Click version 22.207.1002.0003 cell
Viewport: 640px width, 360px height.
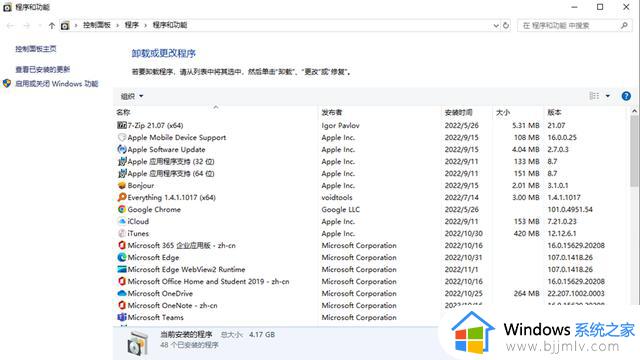point(576,293)
